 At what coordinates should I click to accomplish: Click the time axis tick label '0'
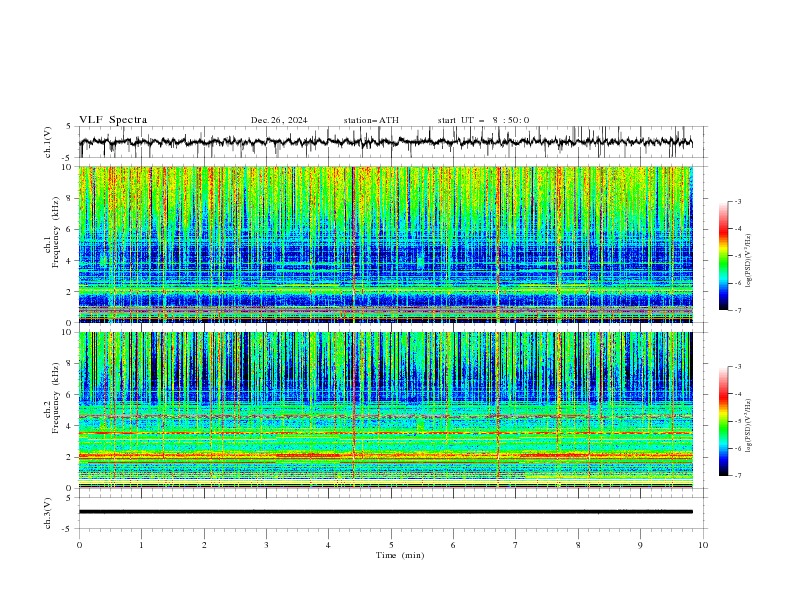pos(79,545)
